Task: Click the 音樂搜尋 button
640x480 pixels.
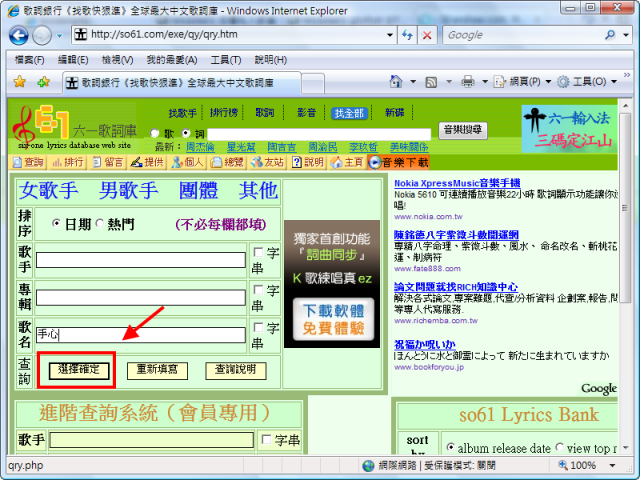Action: 463,130
